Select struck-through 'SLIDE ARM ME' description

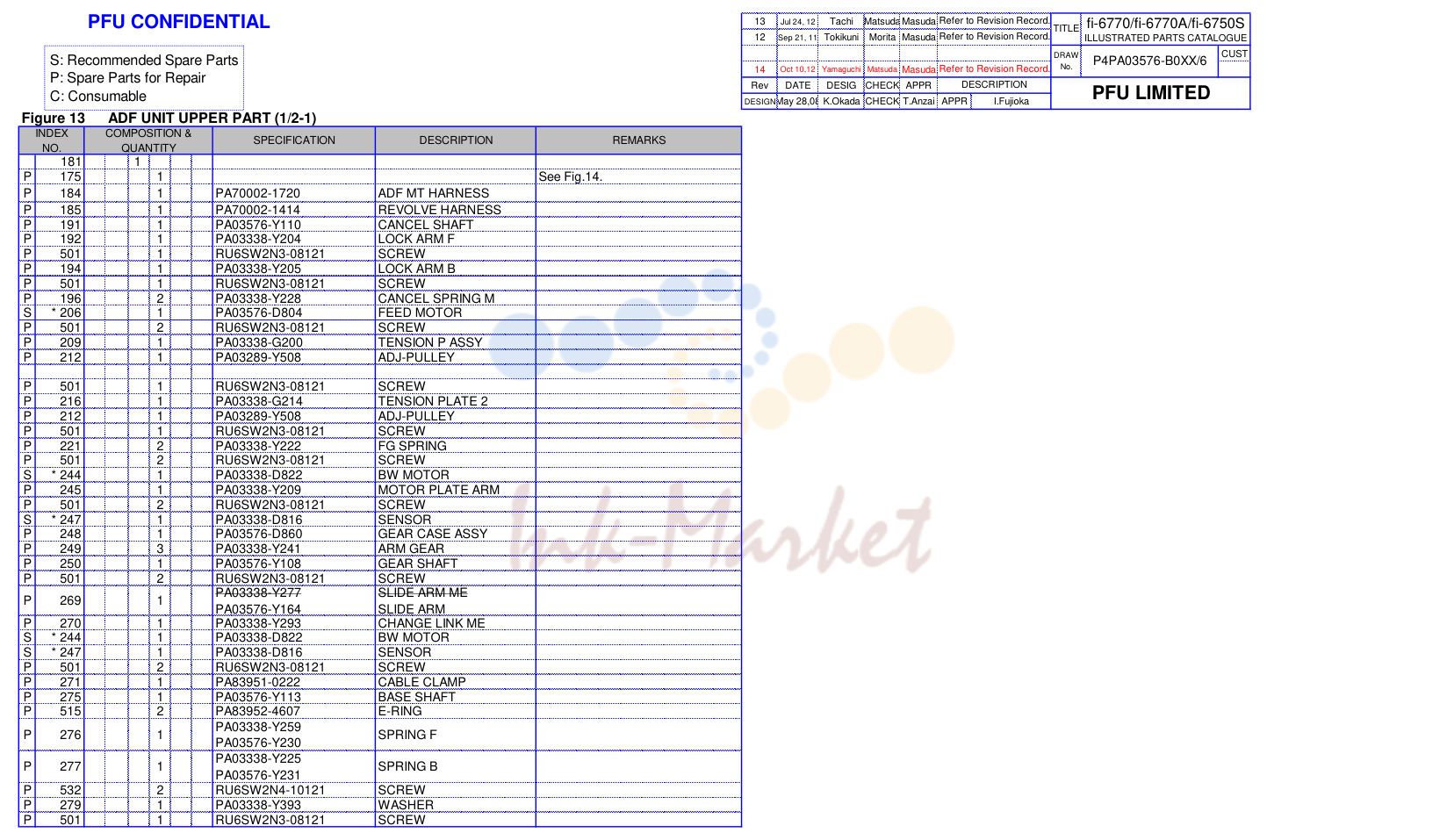423,592
